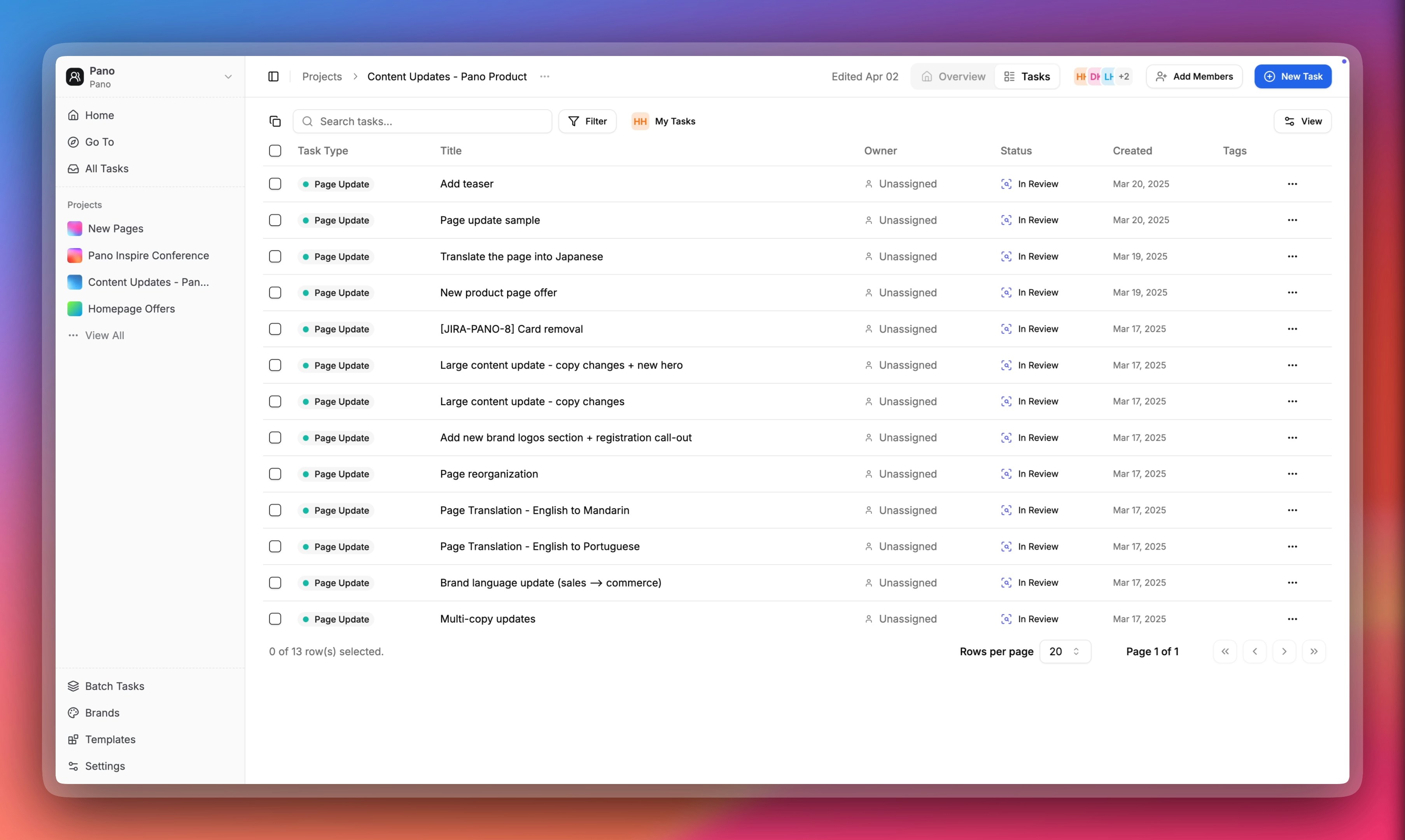Click the copy tasks icon beside the search box
The height and width of the screenshot is (840, 1405).
275,121
